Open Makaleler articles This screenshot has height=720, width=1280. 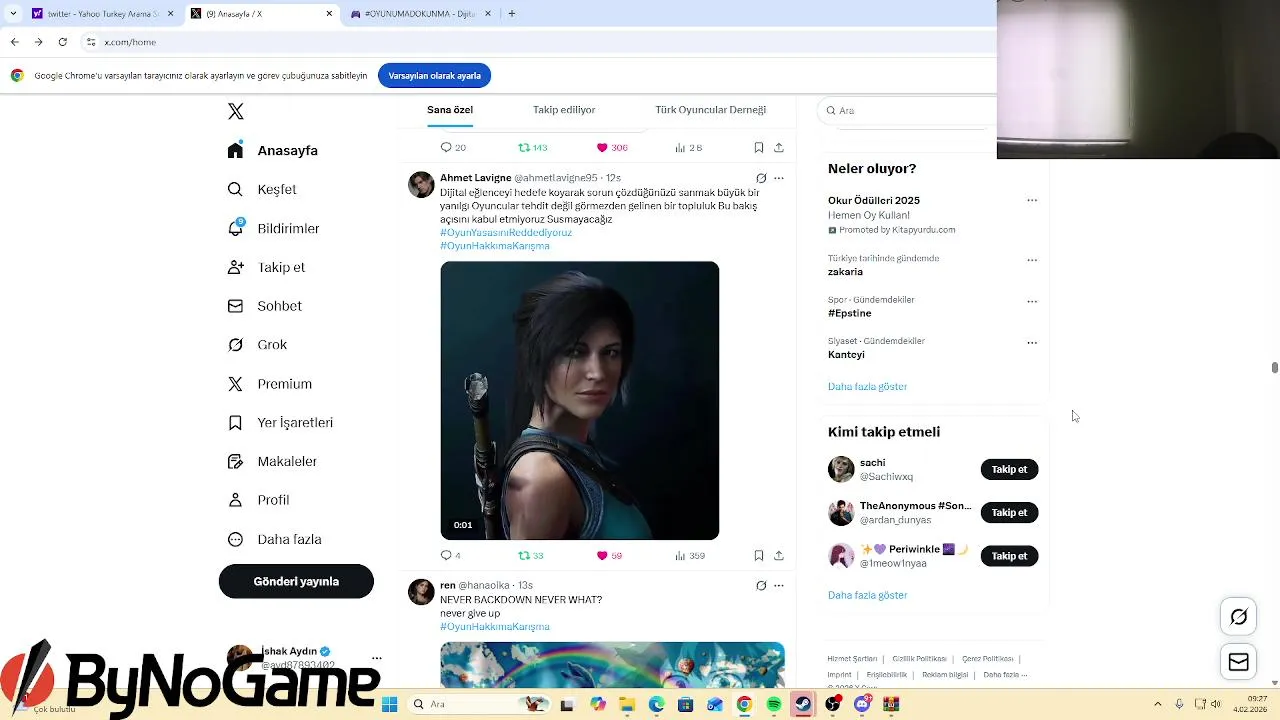pos(272,462)
